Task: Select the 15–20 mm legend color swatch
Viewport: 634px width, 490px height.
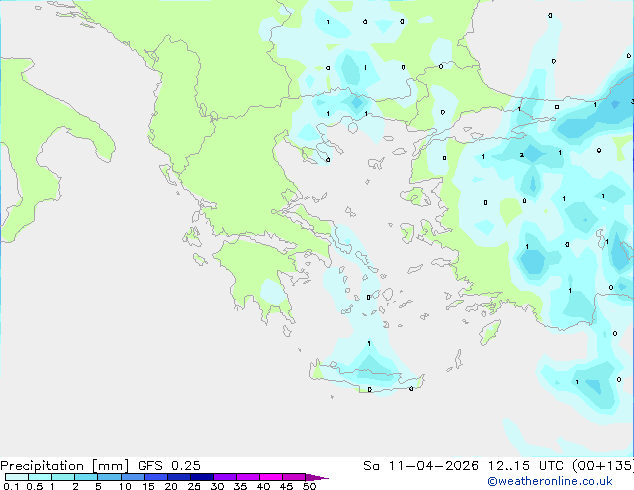Action: 156,477
